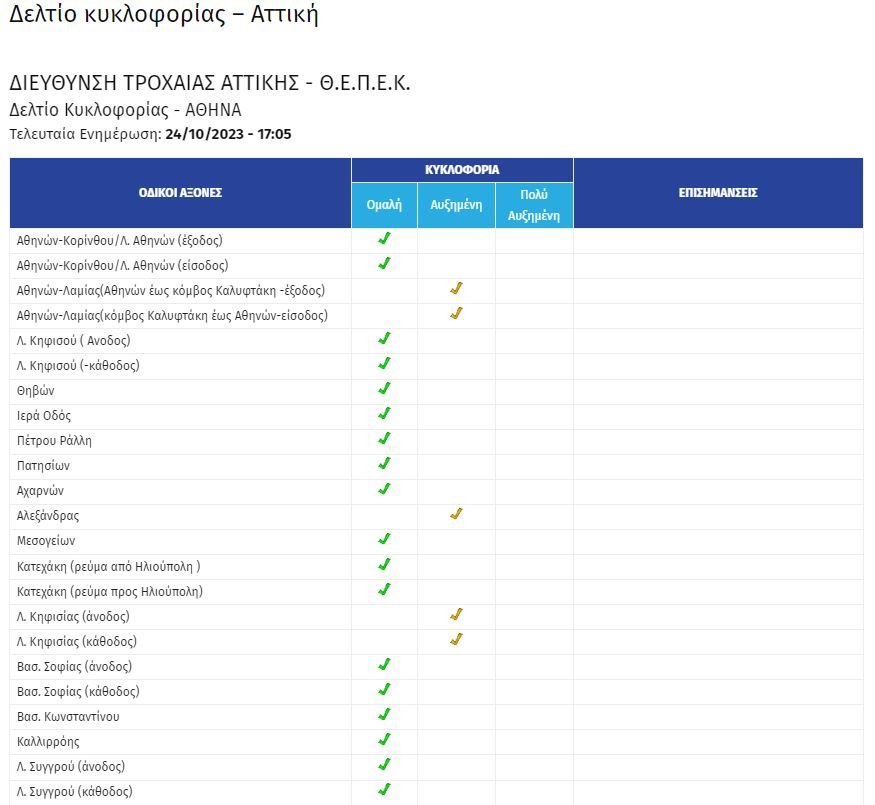This screenshot has width=875, height=805.
Task: Select text Κατεχάκη (ρεύμα από Ηλιούπολη )
Action: coord(108,567)
